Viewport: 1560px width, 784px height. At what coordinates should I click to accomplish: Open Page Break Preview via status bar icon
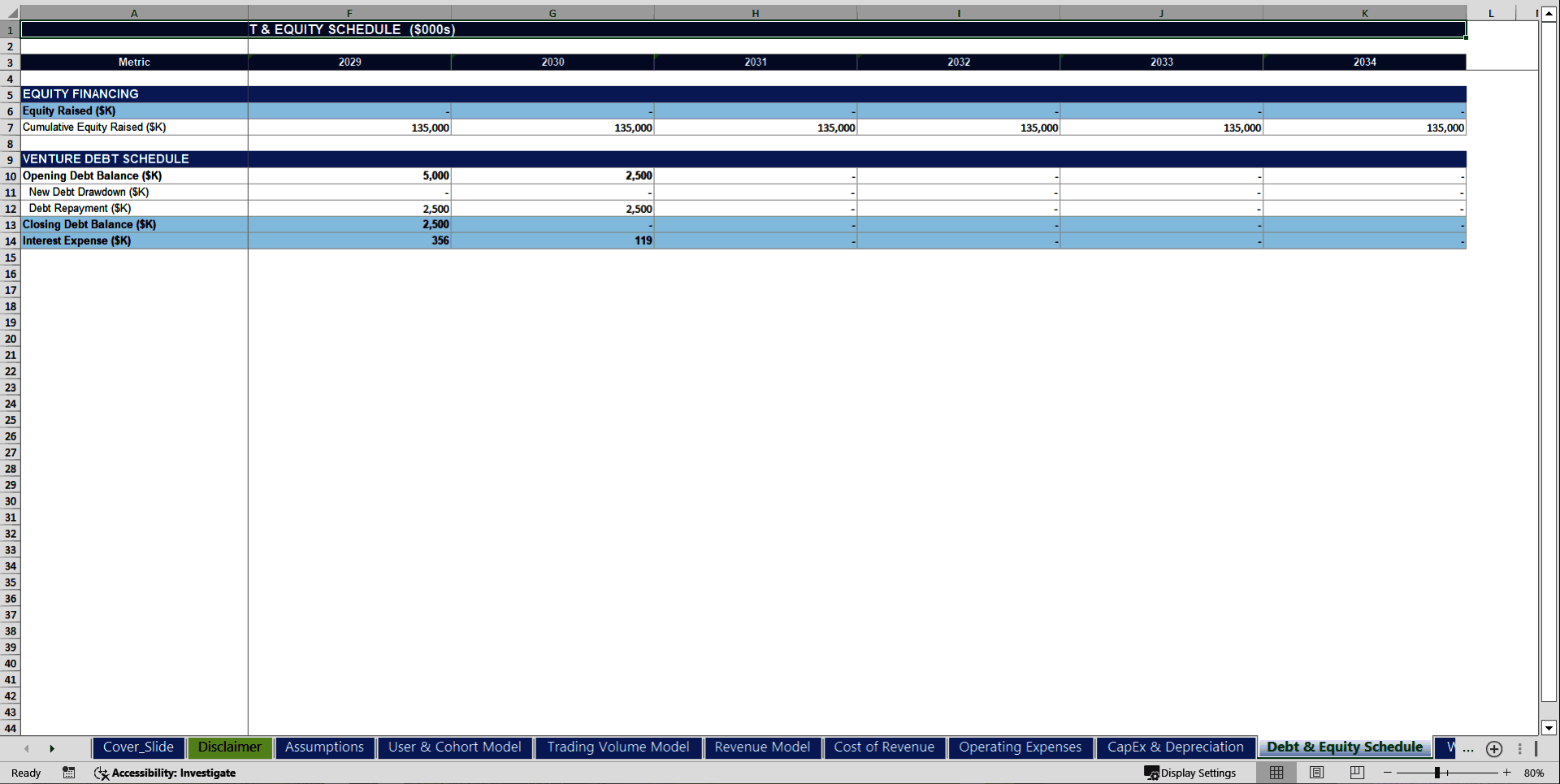point(1356,773)
